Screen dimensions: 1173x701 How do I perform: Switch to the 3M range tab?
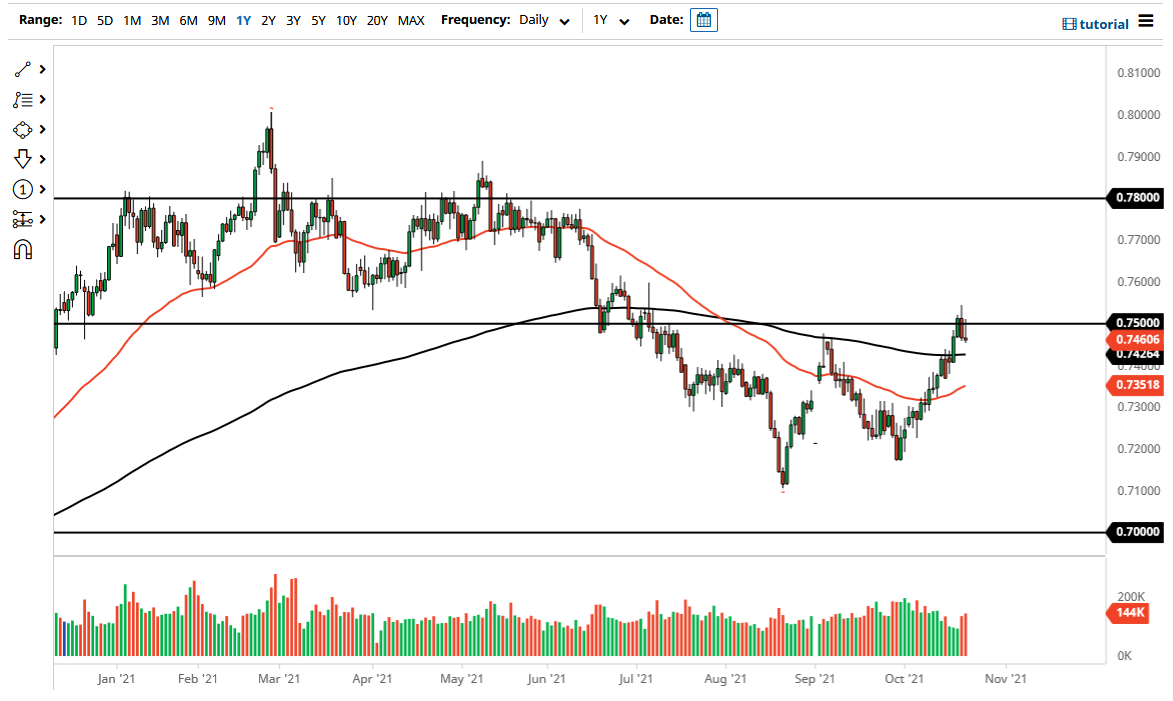[x=159, y=20]
